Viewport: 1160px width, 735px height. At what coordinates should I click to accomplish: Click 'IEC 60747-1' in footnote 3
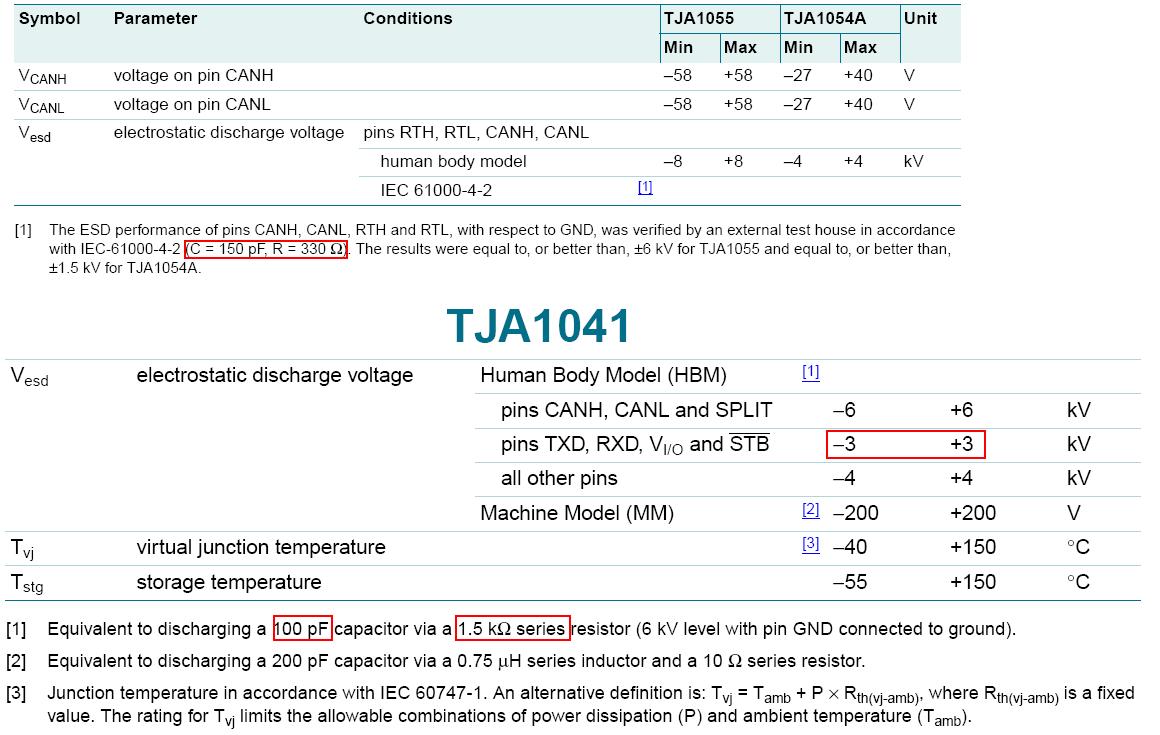coord(431,693)
